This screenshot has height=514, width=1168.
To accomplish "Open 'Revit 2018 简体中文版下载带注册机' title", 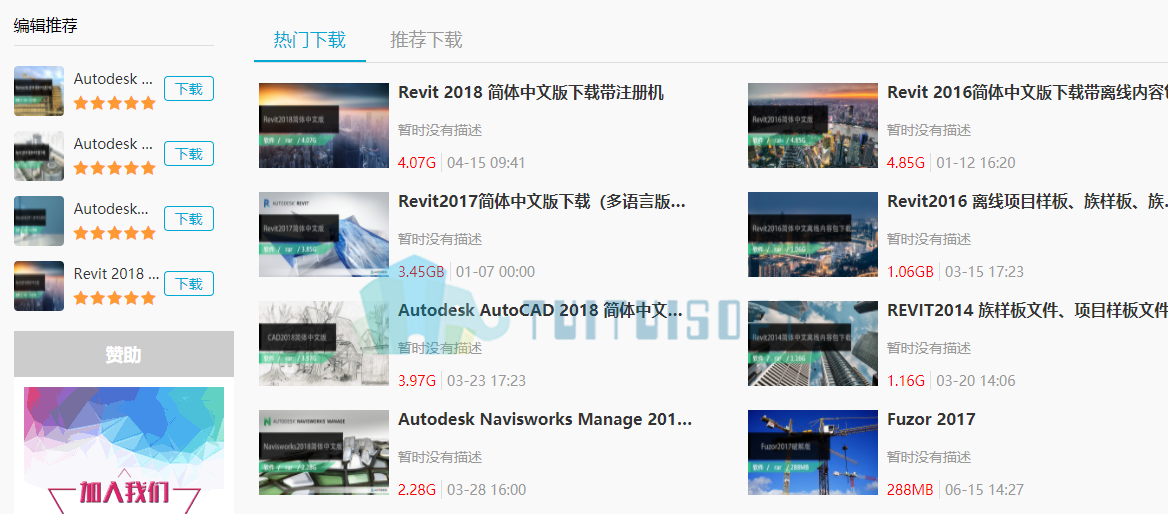I will pos(531,92).
